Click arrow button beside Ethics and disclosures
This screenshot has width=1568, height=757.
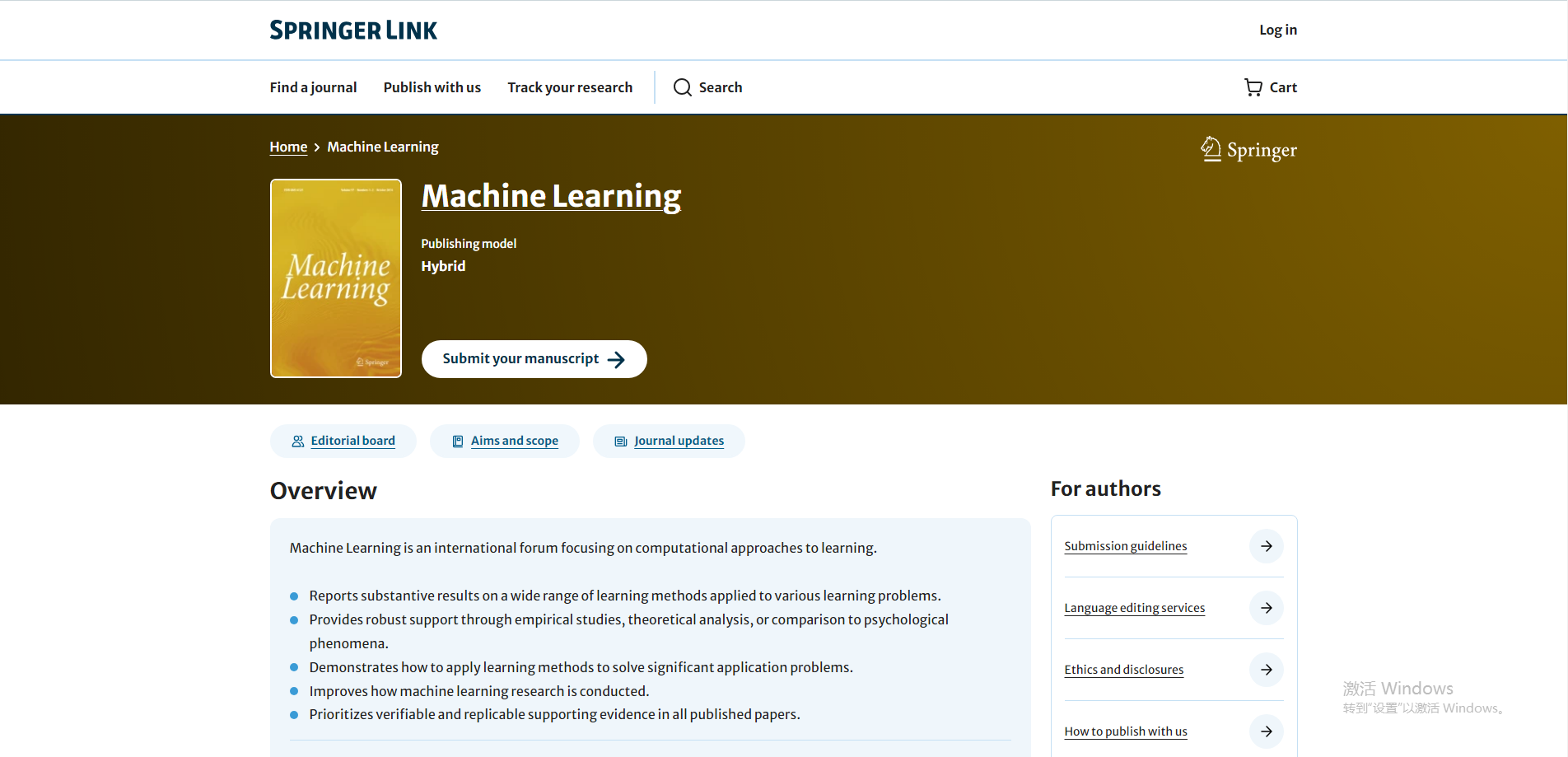[1267, 670]
